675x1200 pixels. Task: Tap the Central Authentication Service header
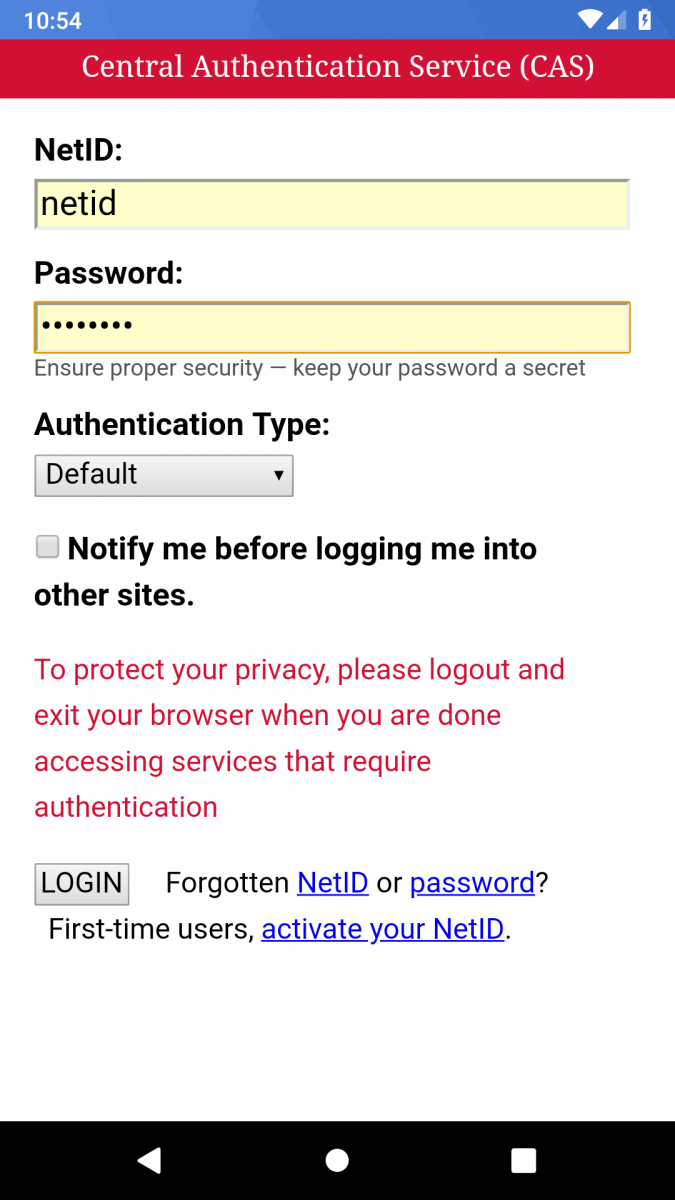click(337, 67)
